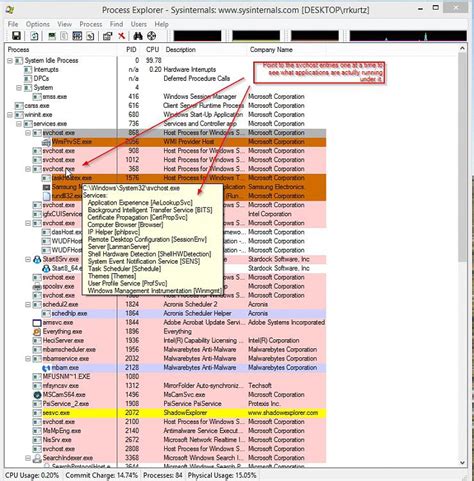Collapse svchost.exe PID 368 node

pos(28,169)
